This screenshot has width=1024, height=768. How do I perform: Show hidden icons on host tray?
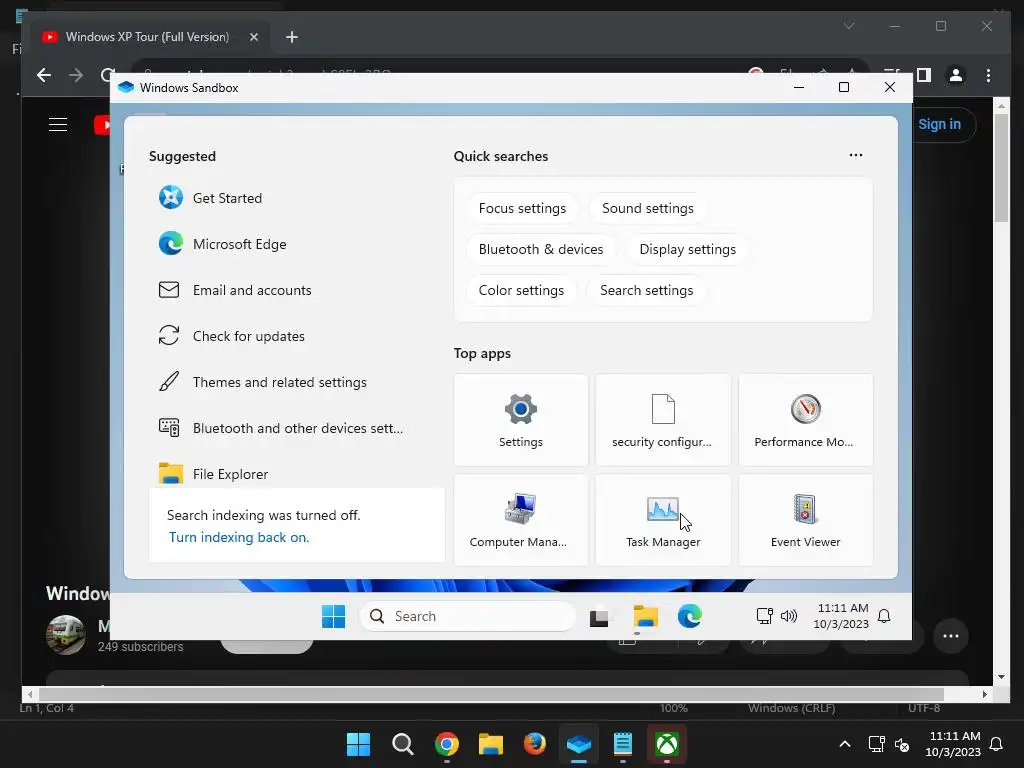click(x=844, y=744)
